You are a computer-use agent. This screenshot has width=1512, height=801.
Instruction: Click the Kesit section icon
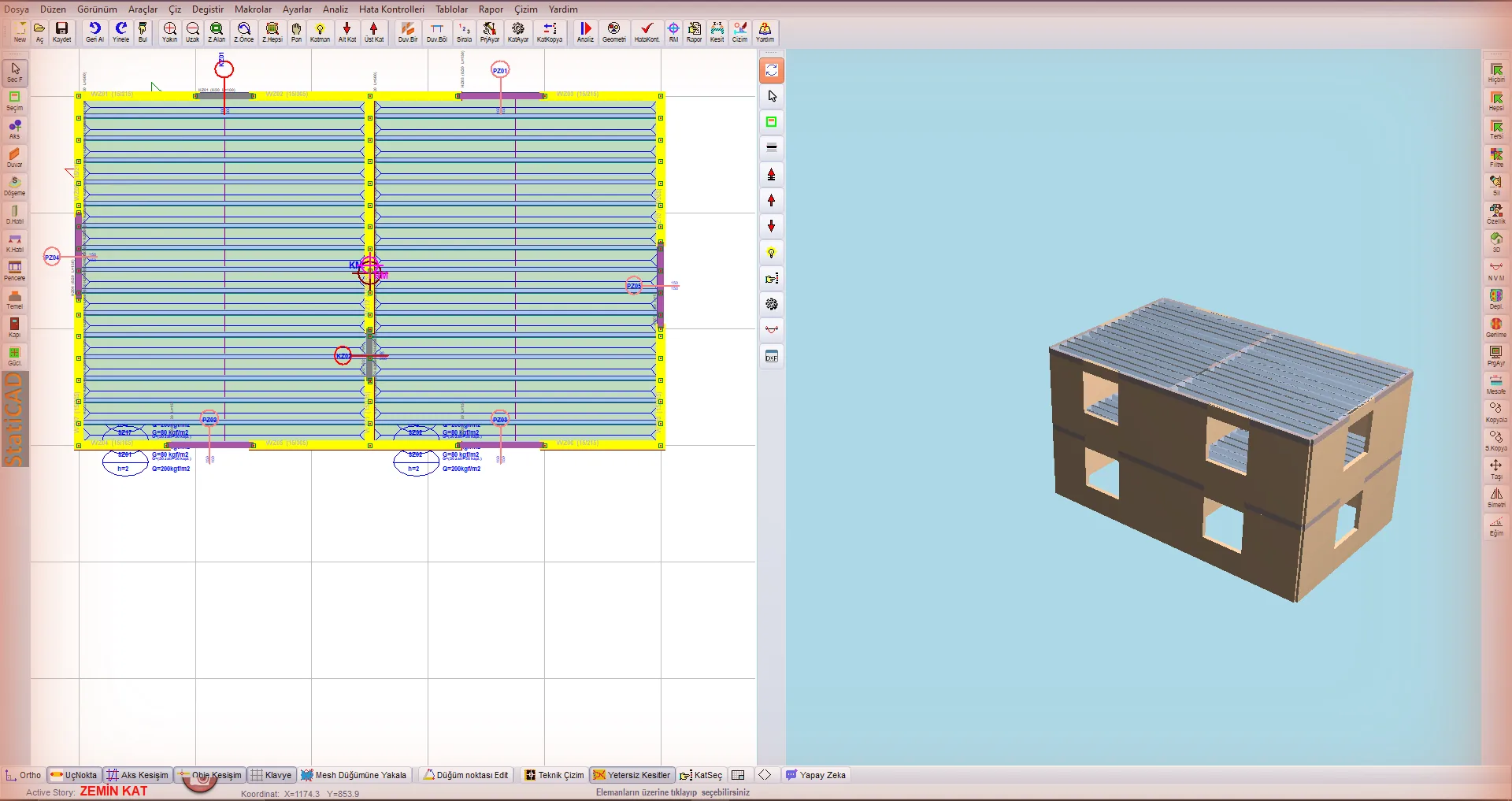[x=717, y=32]
